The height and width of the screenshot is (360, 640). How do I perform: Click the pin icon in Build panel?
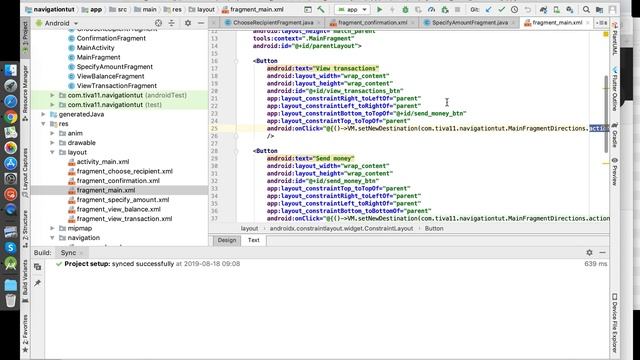point(38,283)
